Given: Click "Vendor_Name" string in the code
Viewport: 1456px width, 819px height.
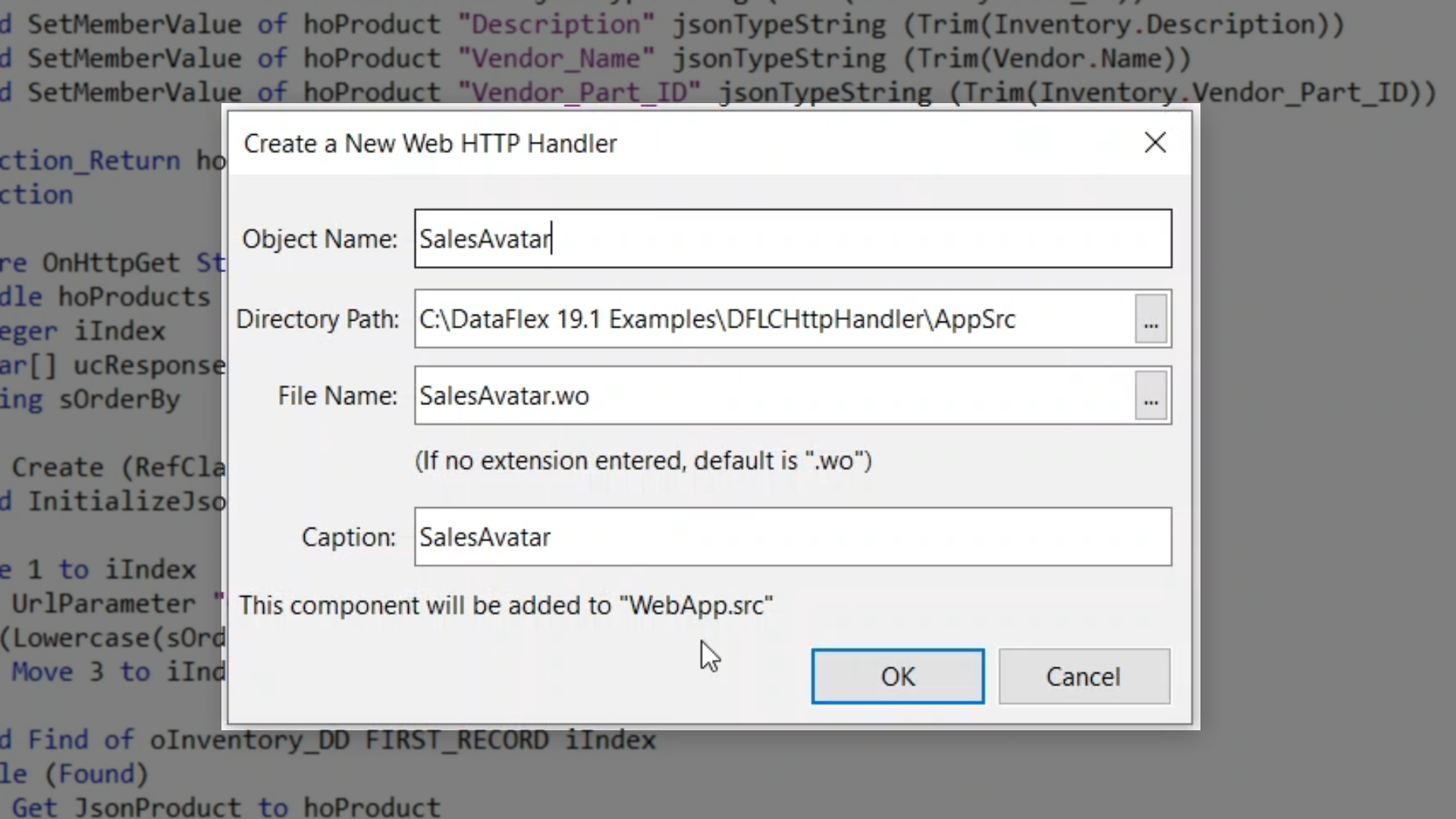Looking at the screenshot, I should (556, 58).
